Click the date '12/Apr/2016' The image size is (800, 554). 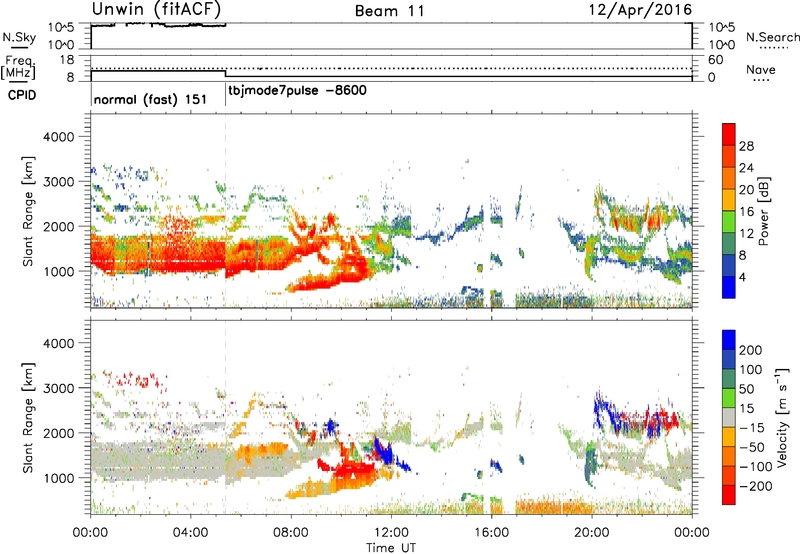(x=641, y=10)
